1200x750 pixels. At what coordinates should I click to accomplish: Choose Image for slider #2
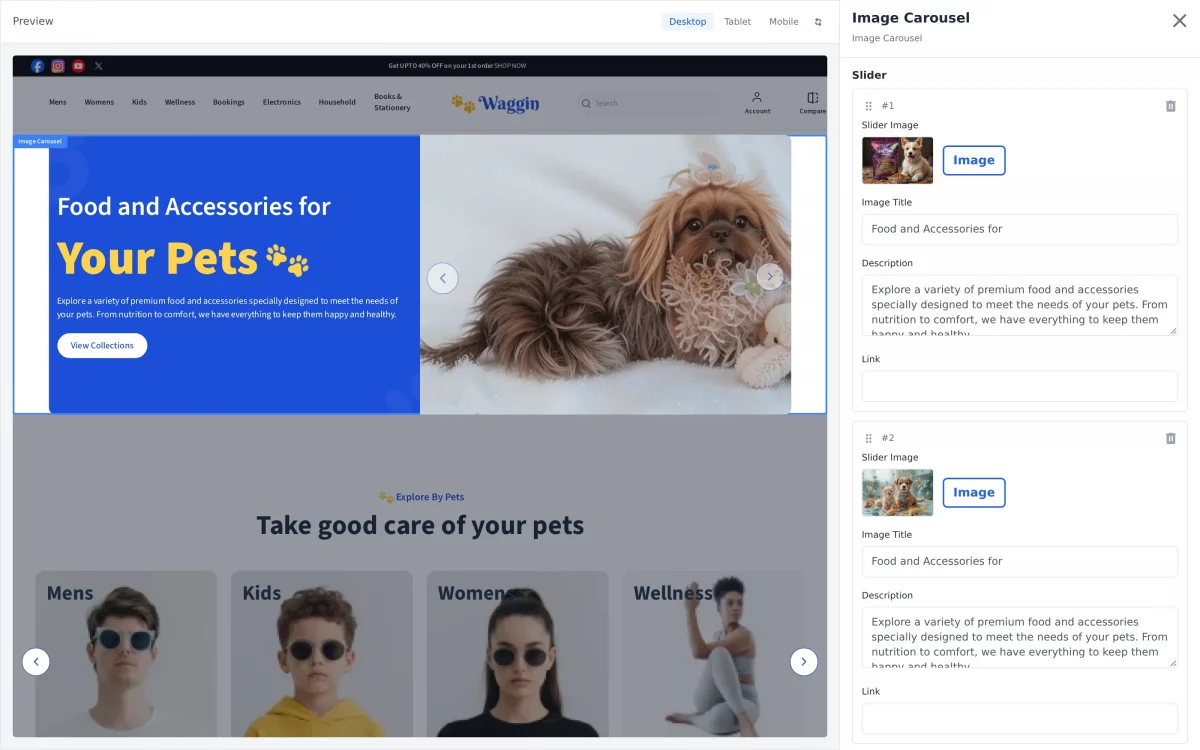pyautogui.click(x=974, y=492)
